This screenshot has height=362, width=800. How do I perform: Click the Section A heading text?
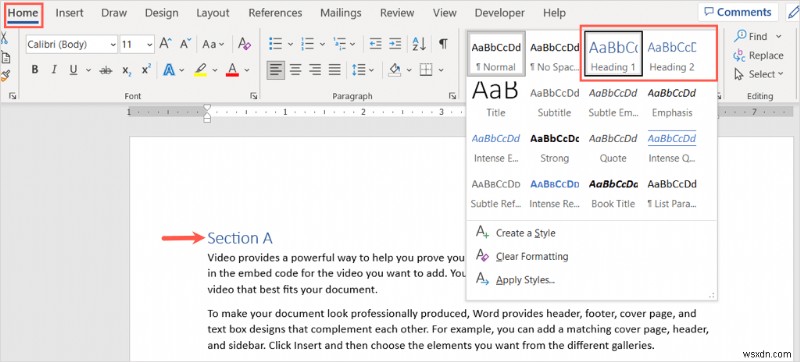[240, 238]
